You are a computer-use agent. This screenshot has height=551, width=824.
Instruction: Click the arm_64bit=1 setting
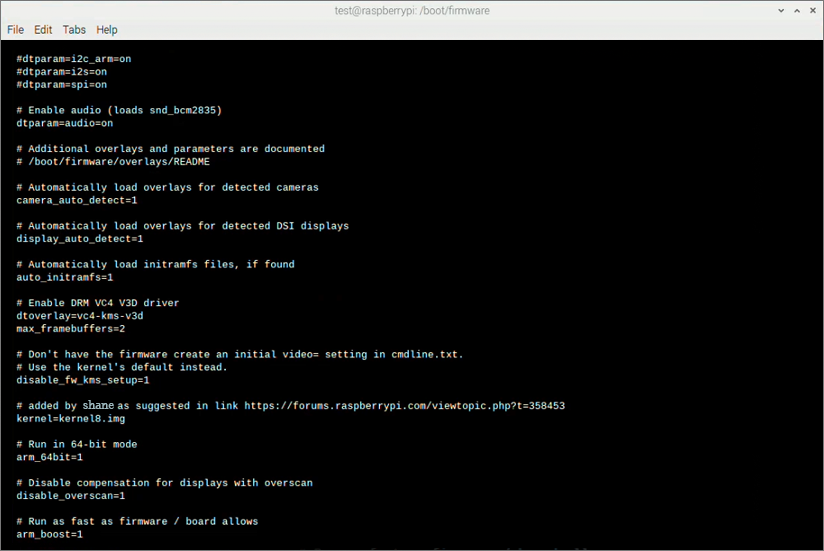(50, 457)
